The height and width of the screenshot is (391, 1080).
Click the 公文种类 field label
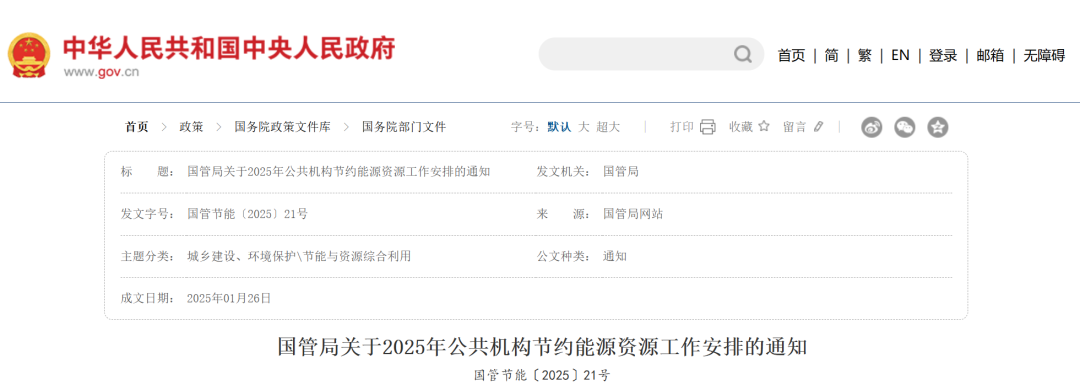point(563,256)
